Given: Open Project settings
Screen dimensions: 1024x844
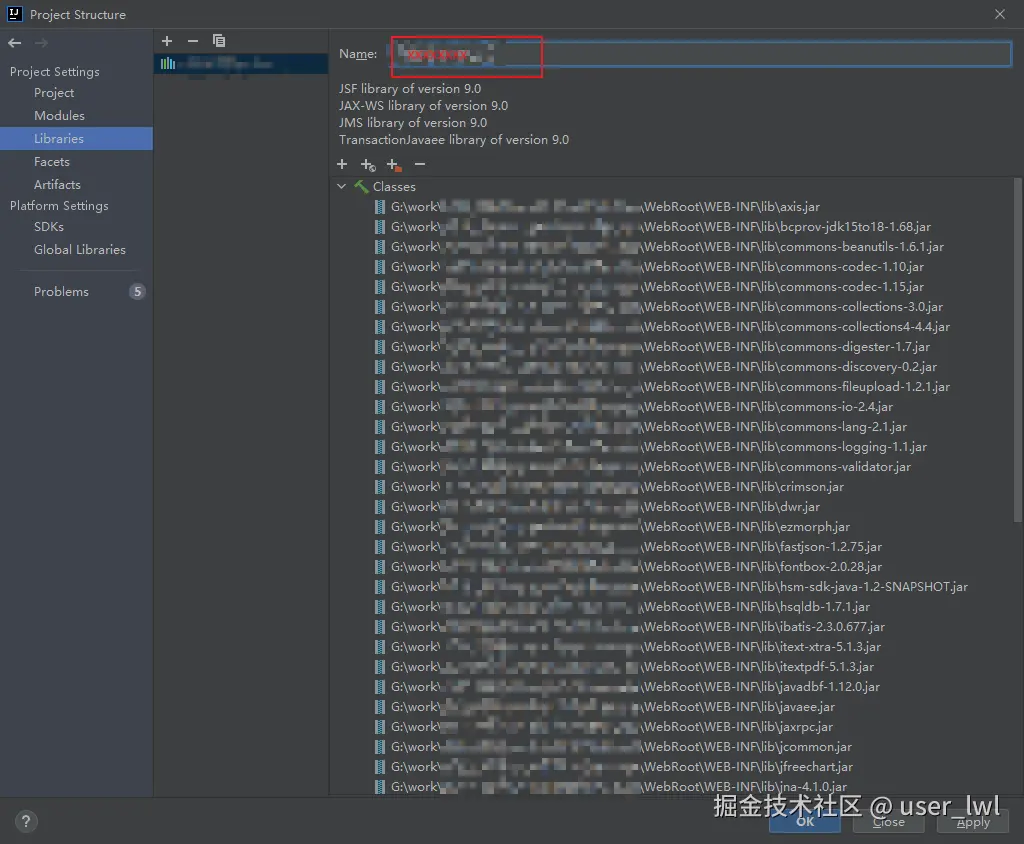Looking at the screenshot, I should click(54, 93).
